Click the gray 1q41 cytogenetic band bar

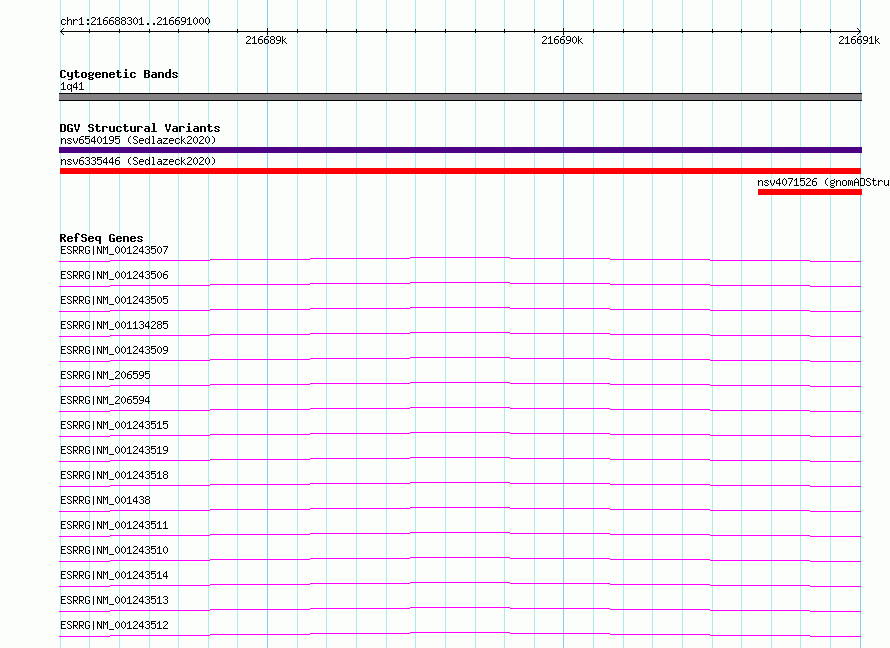(460, 97)
